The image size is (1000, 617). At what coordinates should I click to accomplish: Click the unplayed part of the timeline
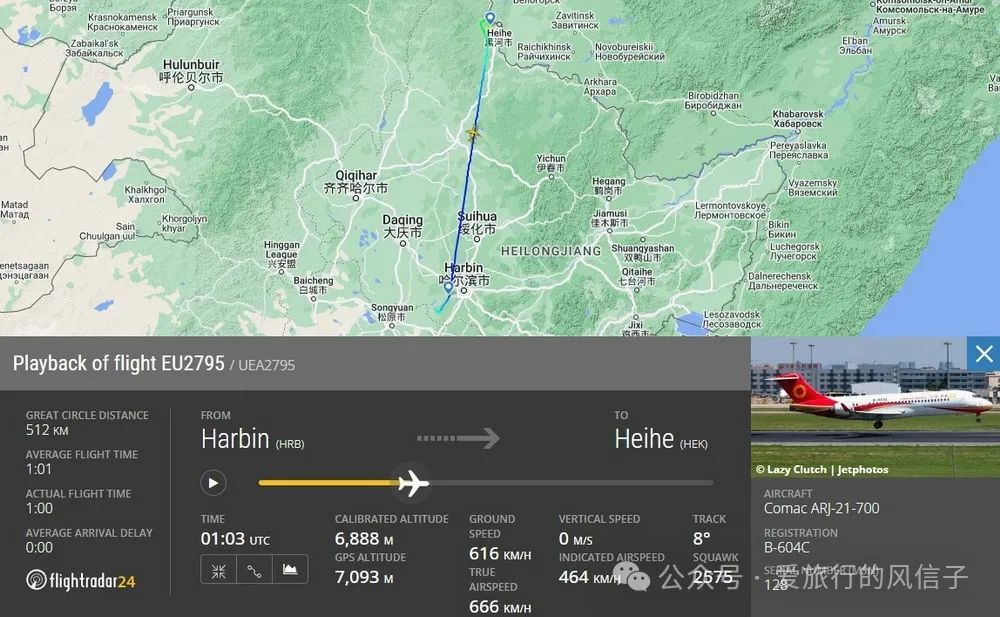click(571, 483)
